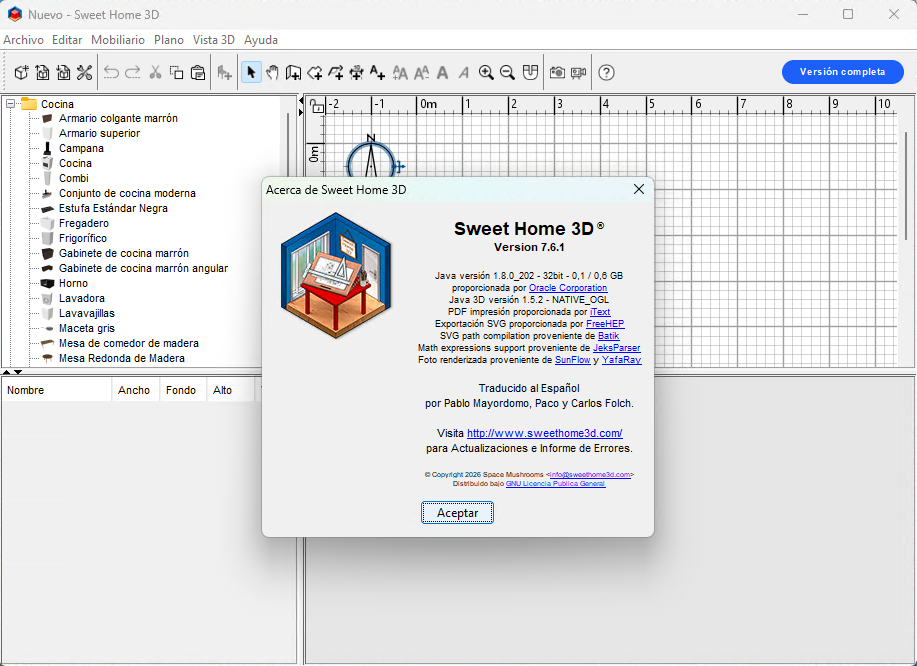917x666 pixels.
Task: Click the right-pointing arrow on plan divider
Action: click(301, 112)
